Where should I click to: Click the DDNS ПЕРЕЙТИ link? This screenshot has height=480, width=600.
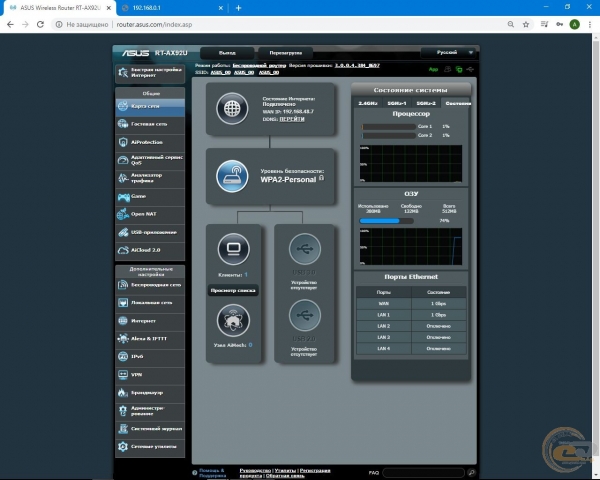click(292, 119)
